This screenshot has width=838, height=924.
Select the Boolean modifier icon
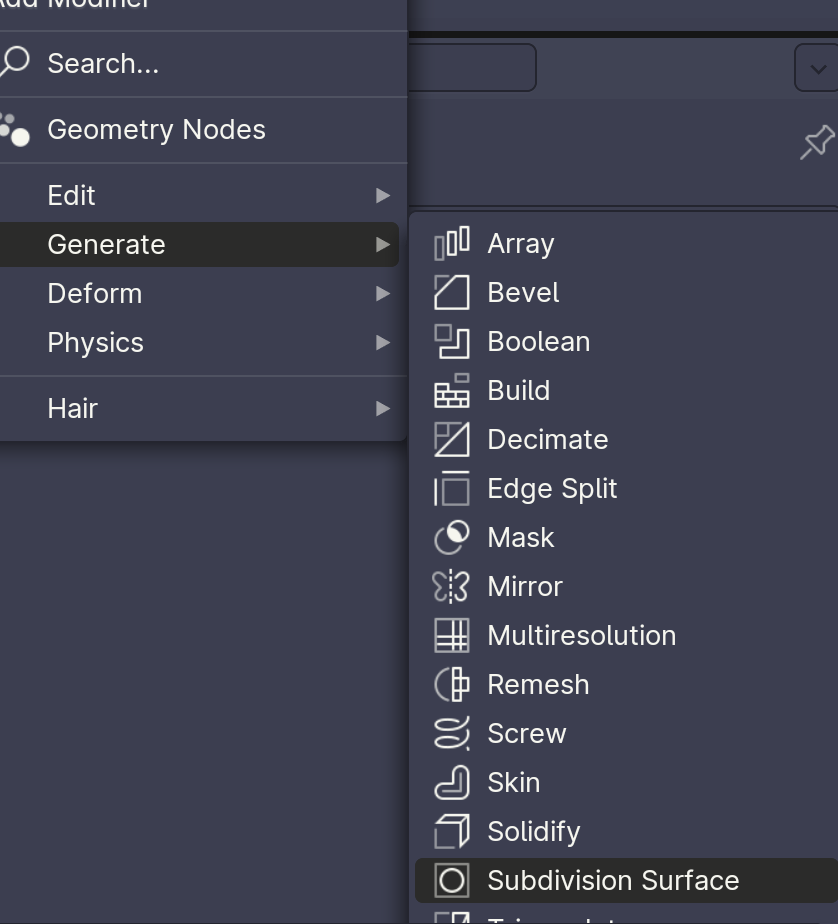[452, 342]
